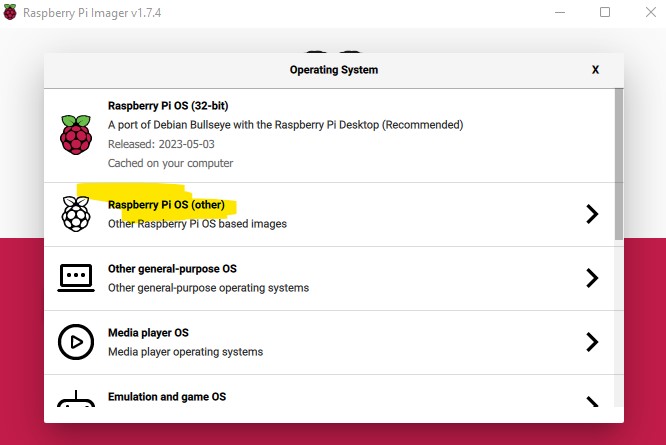
Task: Click the OS list vertical scrollbar thumb
Action: pyautogui.click(x=619, y=164)
